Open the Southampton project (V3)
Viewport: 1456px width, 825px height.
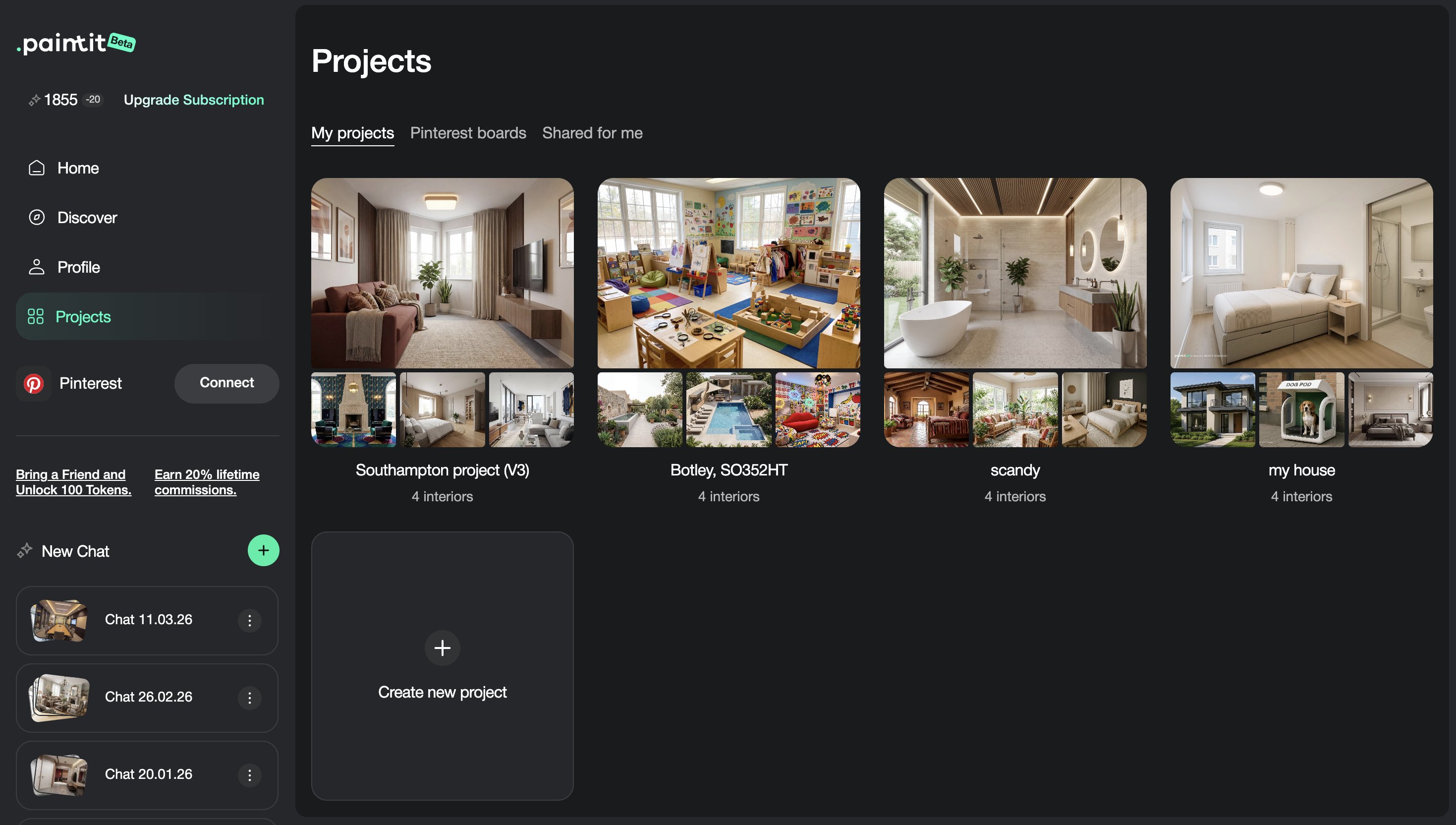click(442, 274)
